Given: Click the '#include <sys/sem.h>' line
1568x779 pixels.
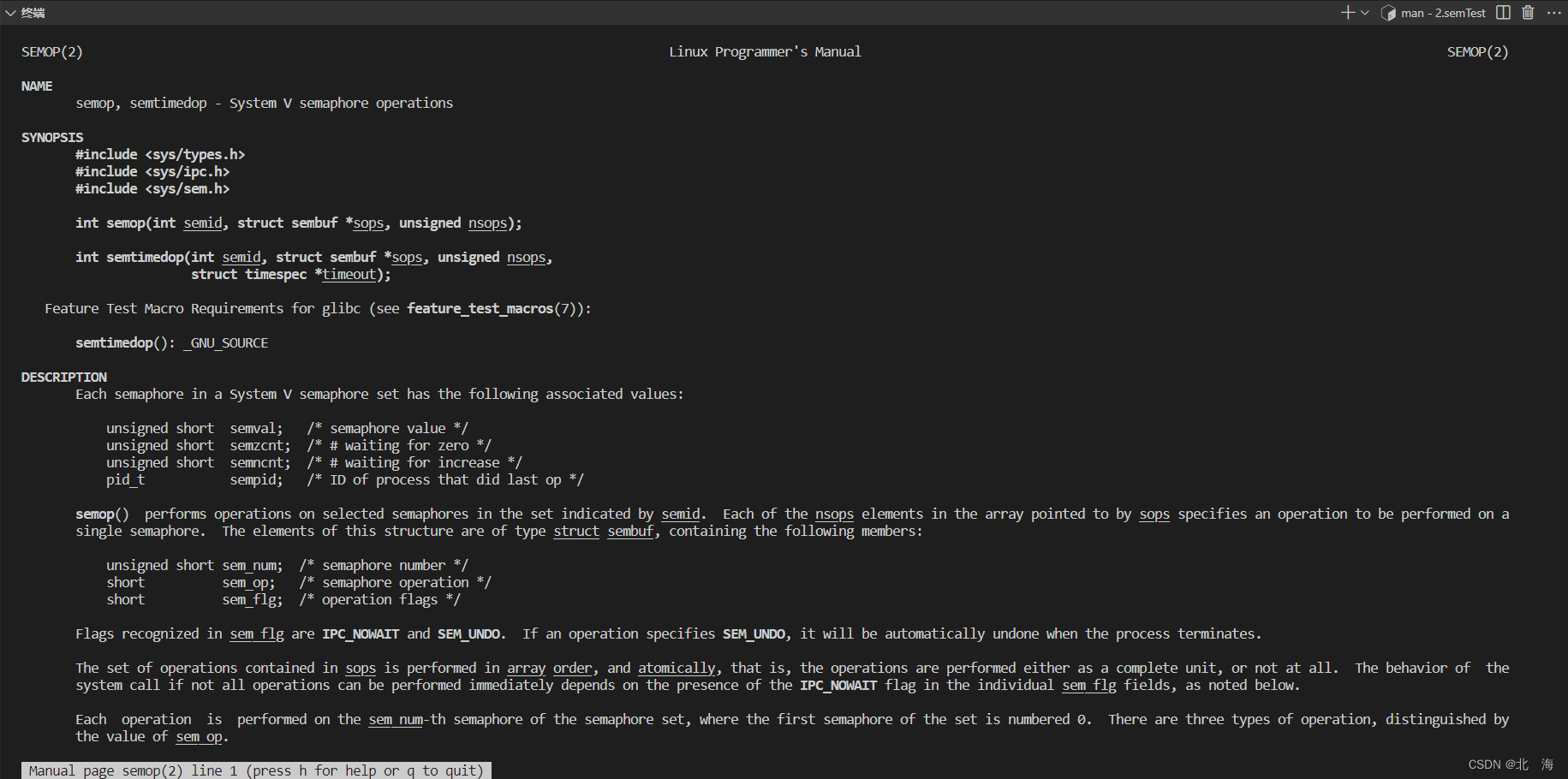Looking at the screenshot, I should pos(152,189).
